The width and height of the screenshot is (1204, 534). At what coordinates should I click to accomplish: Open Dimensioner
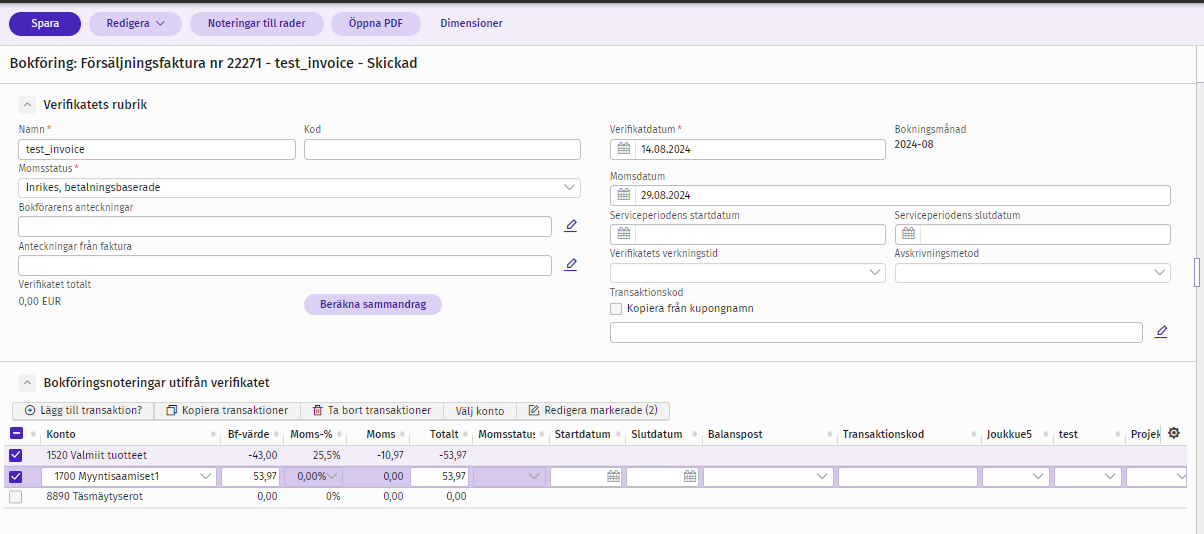click(472, 23)
